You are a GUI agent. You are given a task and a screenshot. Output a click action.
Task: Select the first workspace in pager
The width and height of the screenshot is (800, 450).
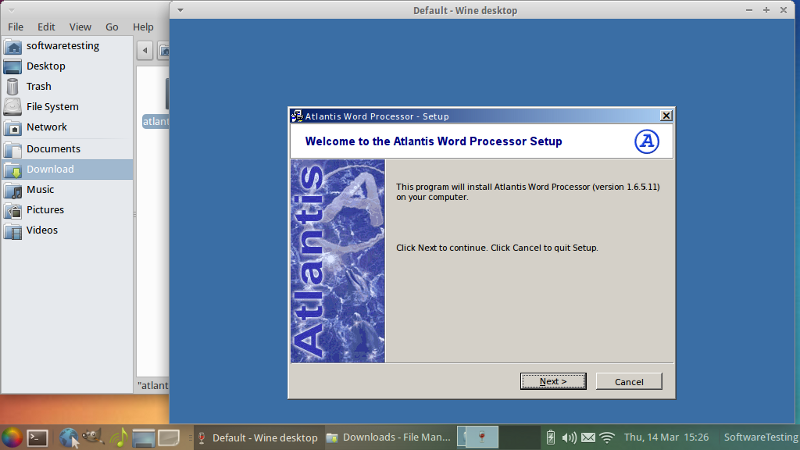pyautogui.click(x=478, y=437)
